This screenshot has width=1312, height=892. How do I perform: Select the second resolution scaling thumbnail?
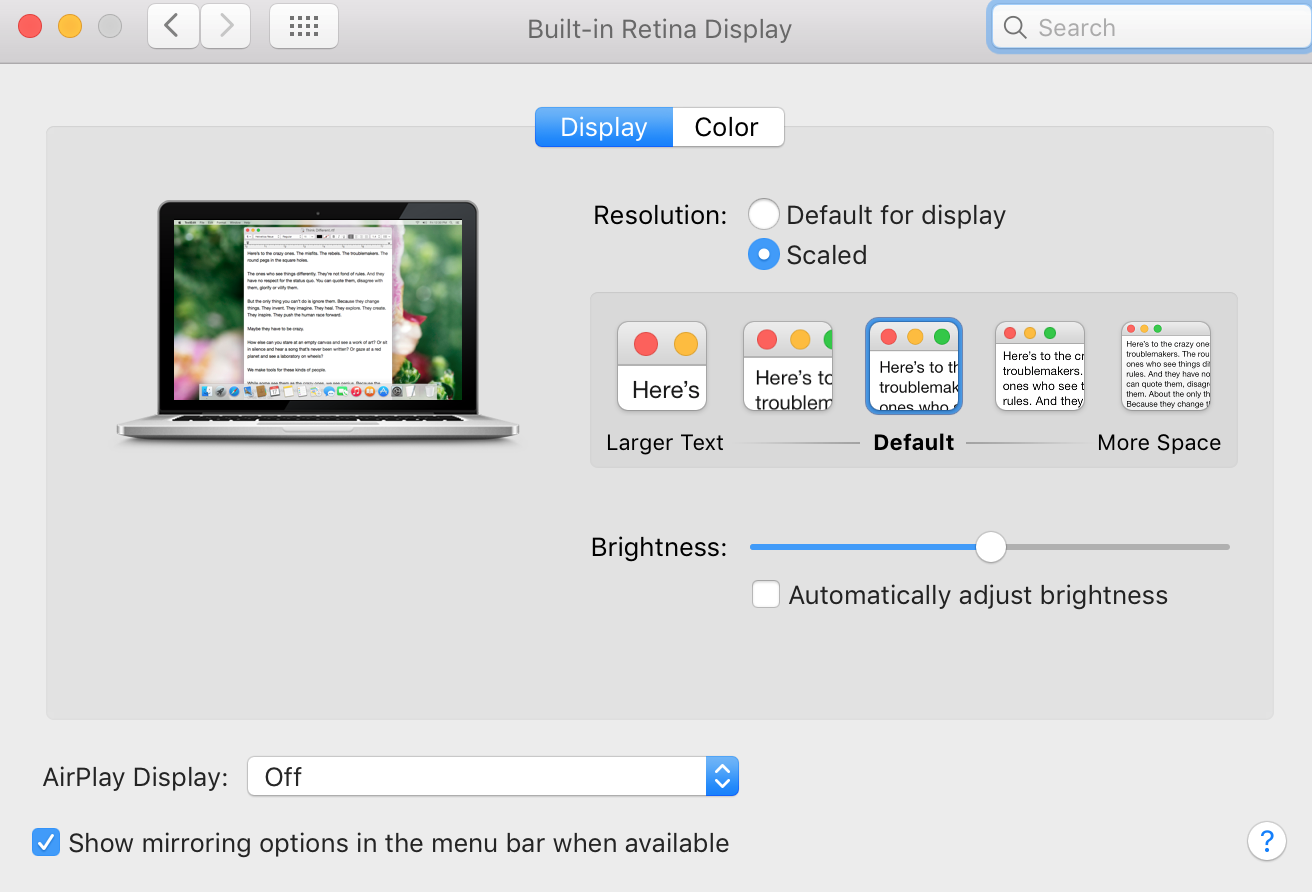click(788, 366)
